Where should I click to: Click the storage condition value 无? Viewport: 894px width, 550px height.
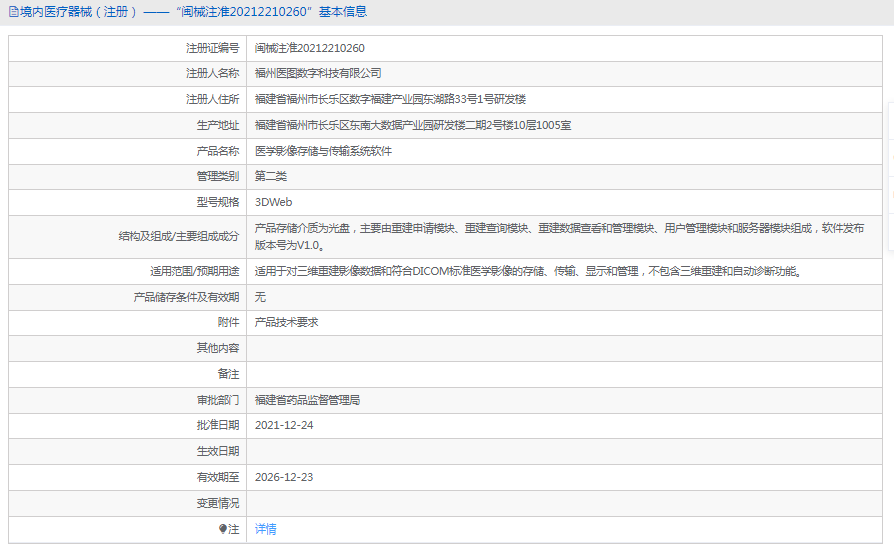260,297
